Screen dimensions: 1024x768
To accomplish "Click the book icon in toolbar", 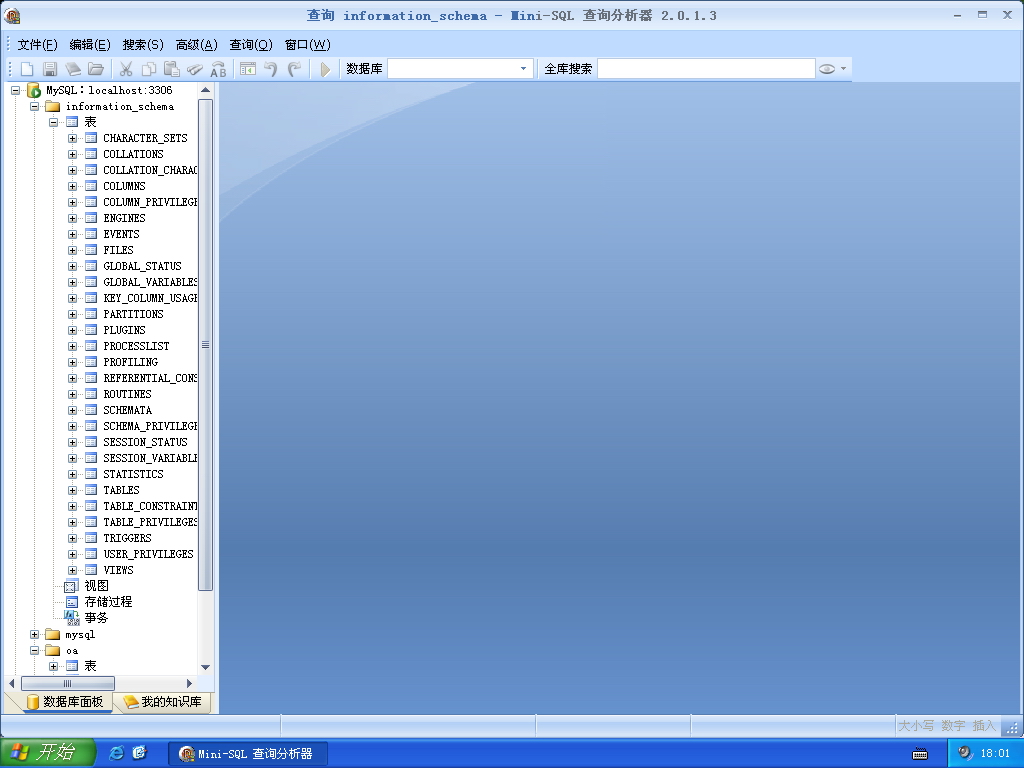I will (73, 69).
